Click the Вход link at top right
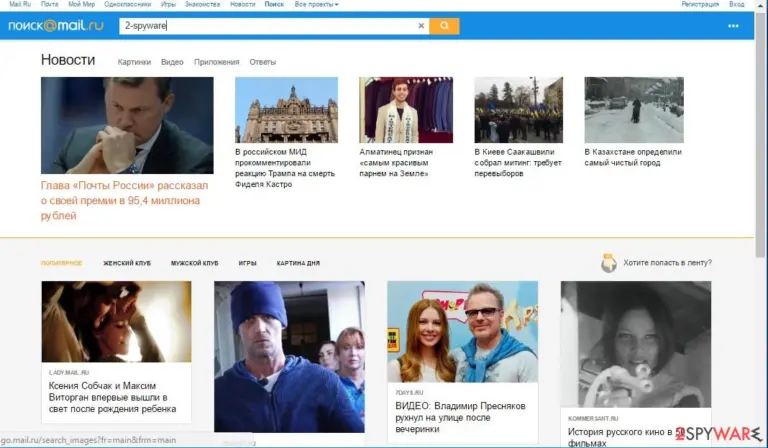The width and height of the screenshot is (768, 448). (x=737, y=4)
